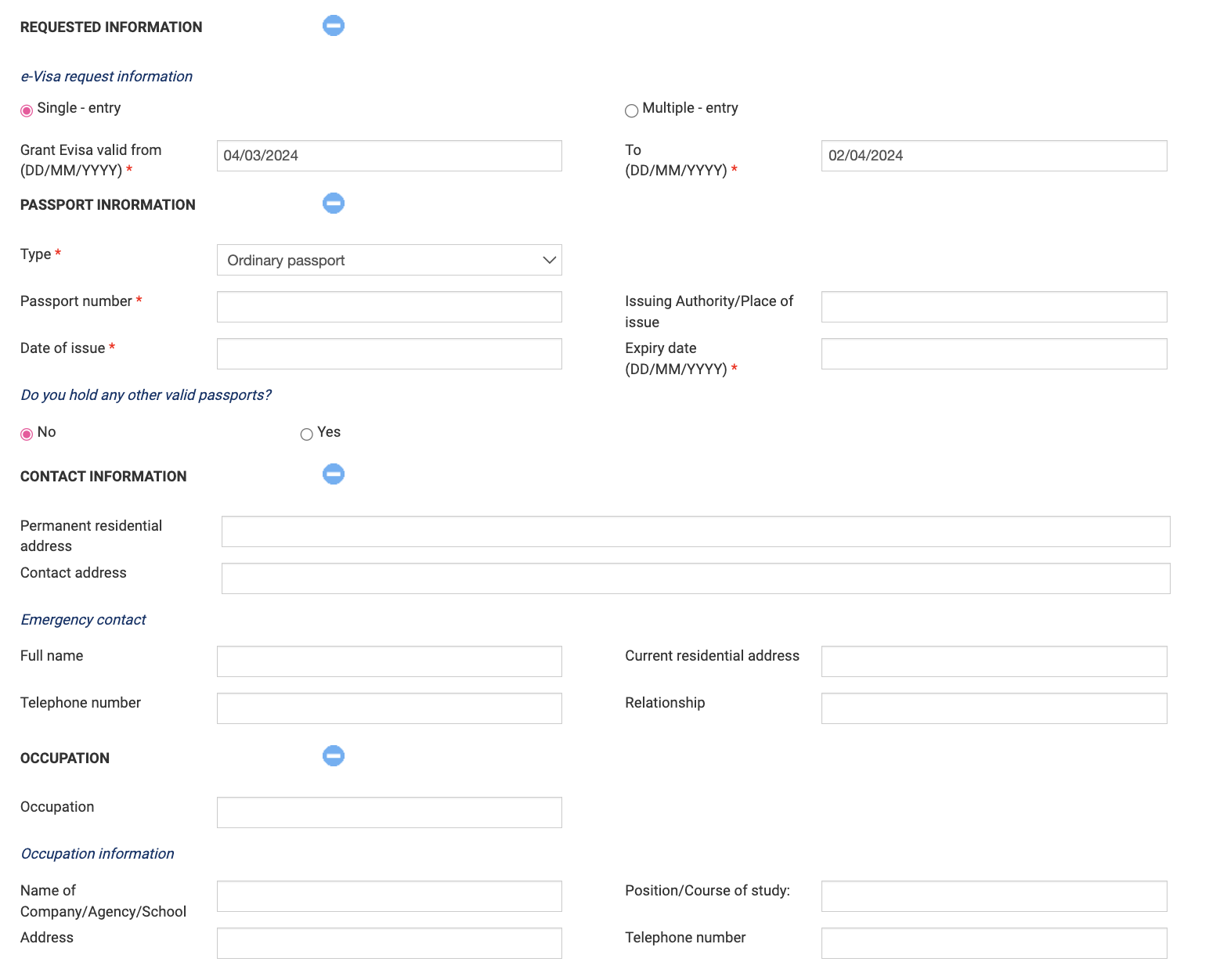The height and width of the screenshot is (980, 1220).
Task: Click the Evisa valid To date field
Action: pyautogui.click(x=994, y=156)
